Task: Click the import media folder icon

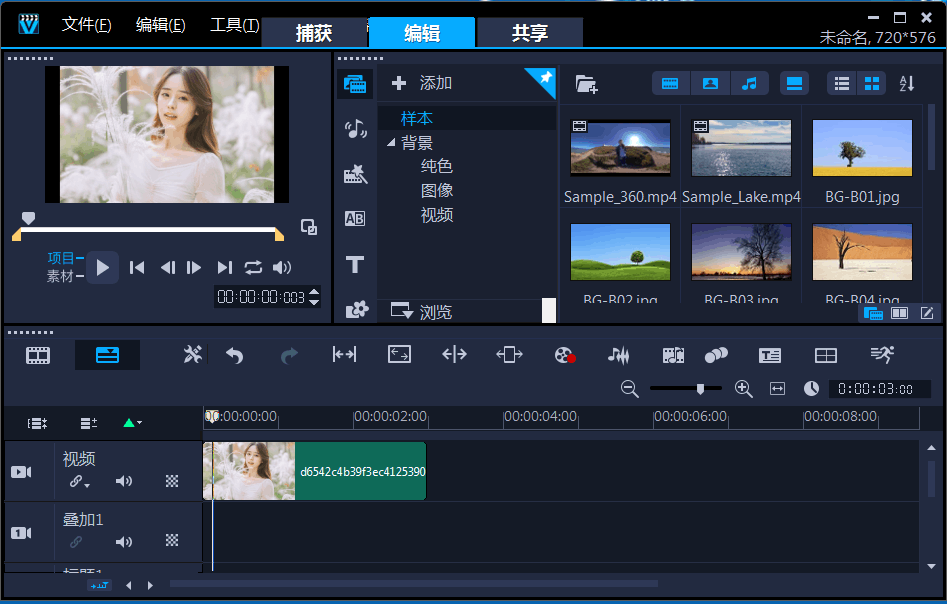Action: click(x=586, y=84)
